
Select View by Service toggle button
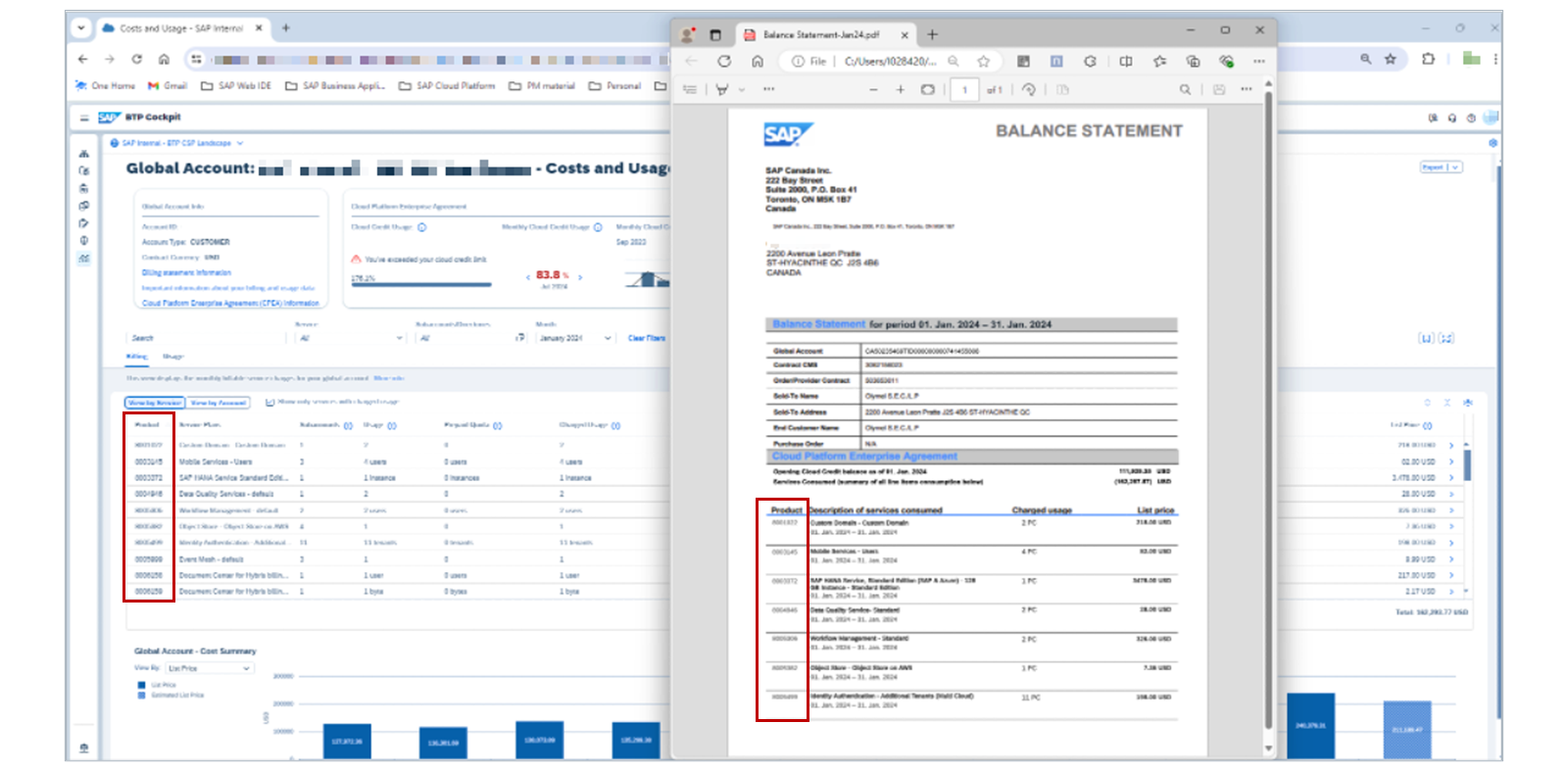point(155,403)
